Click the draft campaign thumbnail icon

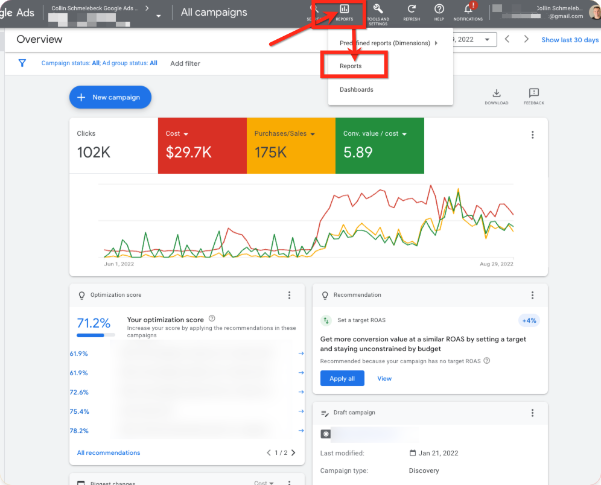[325, 434]
